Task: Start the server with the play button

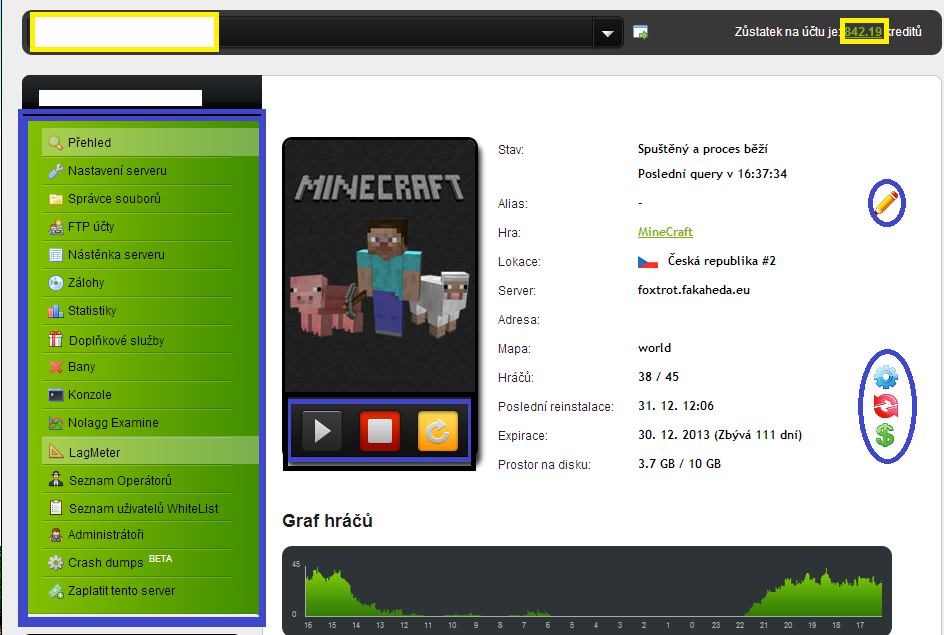Action: (322, 431)
